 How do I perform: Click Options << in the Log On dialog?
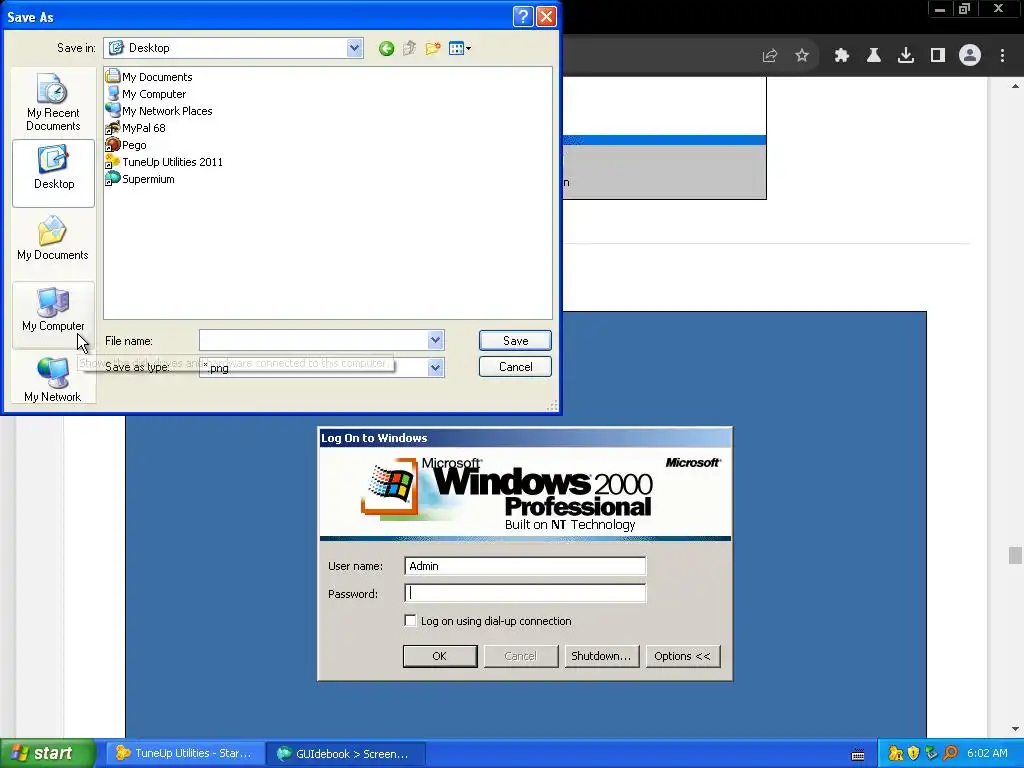(682, 656)
